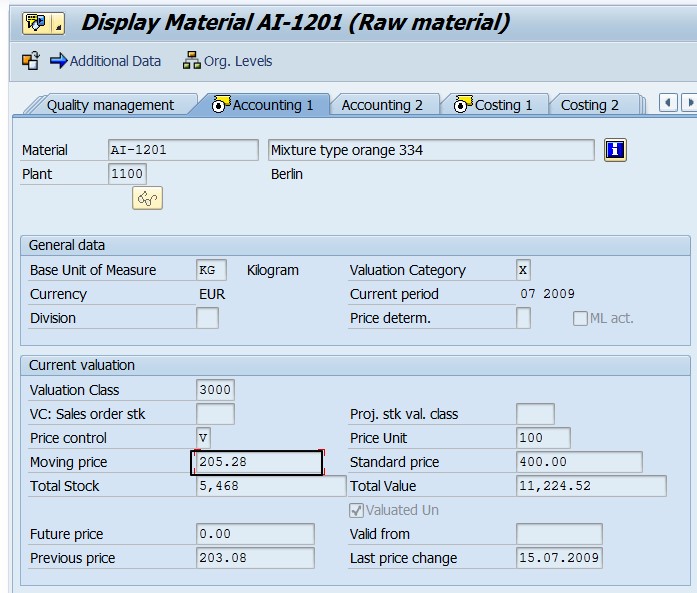Select the Accounting 1 tab
Screen dimensions: 697x593
pos(262,105)
